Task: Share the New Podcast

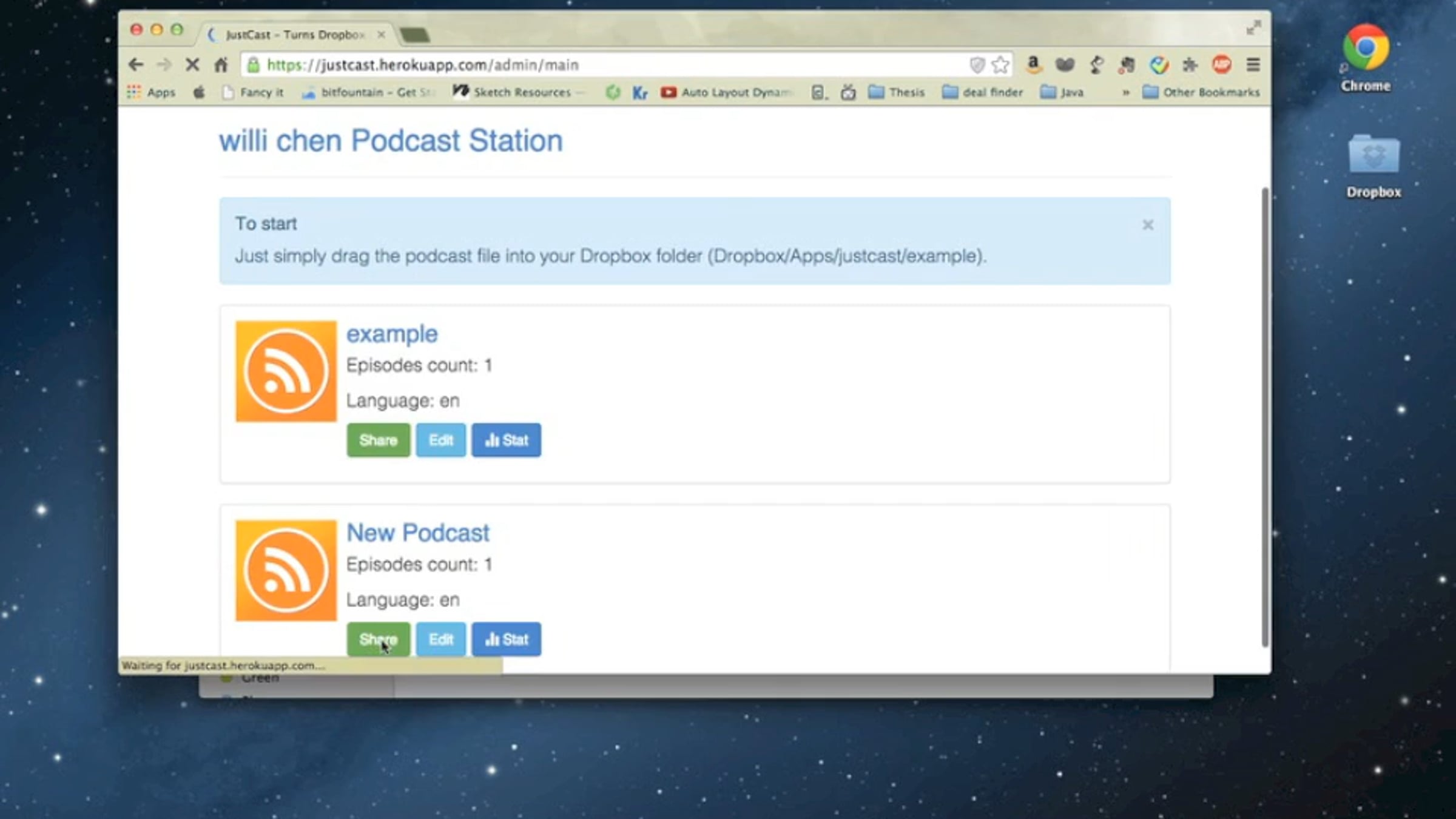Action: (x=378, y=639)
